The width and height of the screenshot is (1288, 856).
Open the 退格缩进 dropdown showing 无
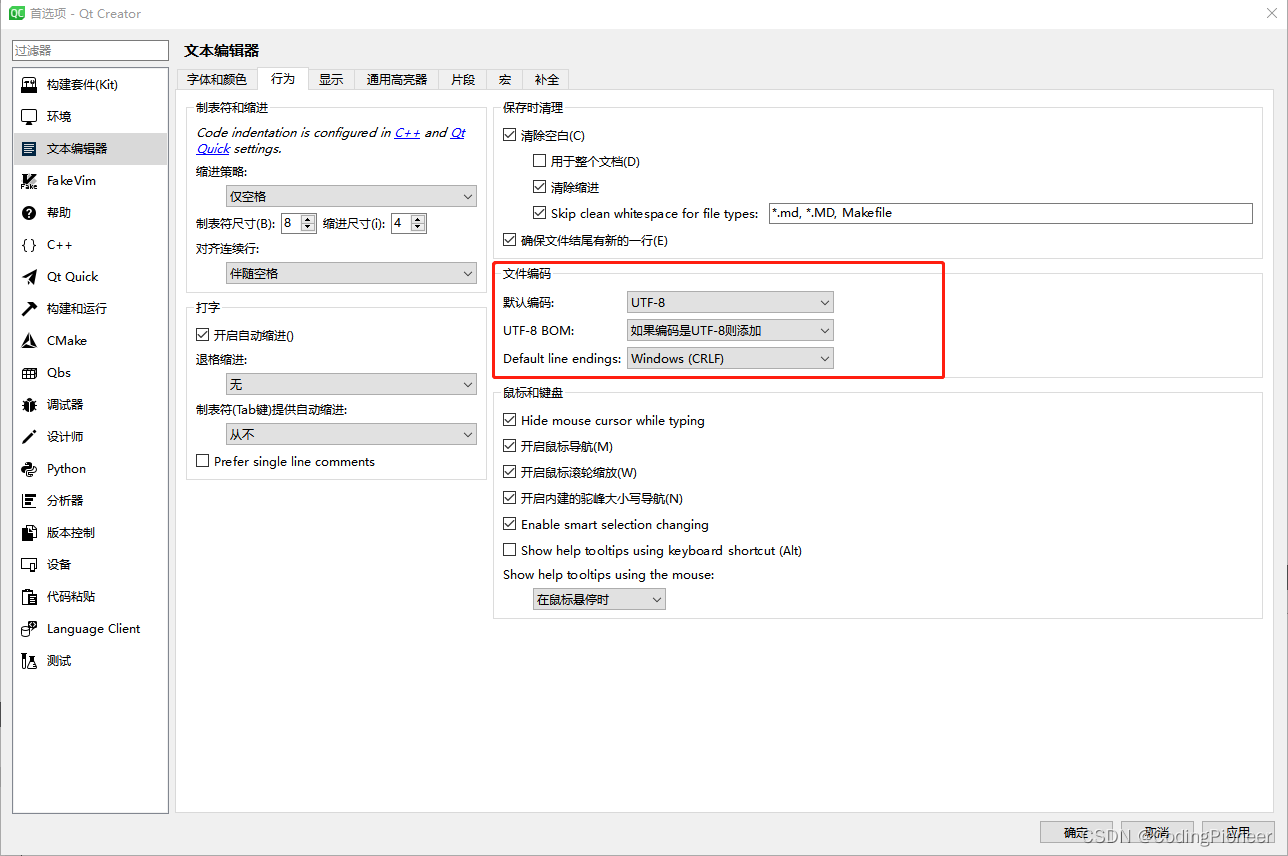351,384
